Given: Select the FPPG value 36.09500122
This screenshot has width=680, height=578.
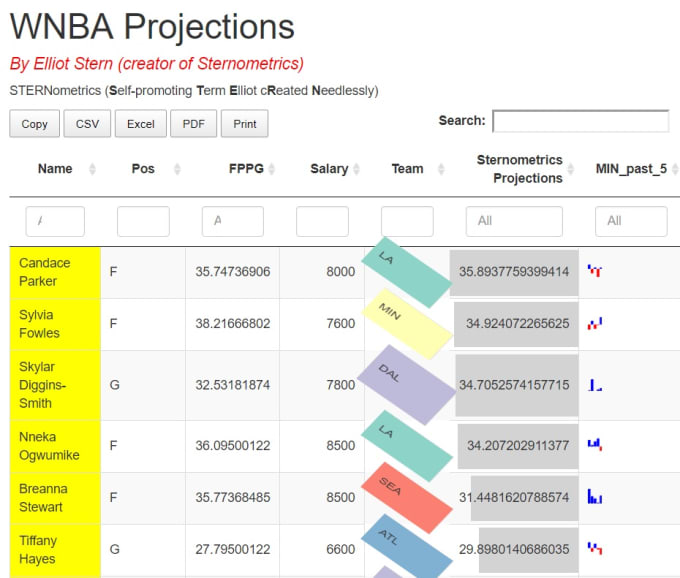Looking at the screenshot, I should (x=232, y=445).
